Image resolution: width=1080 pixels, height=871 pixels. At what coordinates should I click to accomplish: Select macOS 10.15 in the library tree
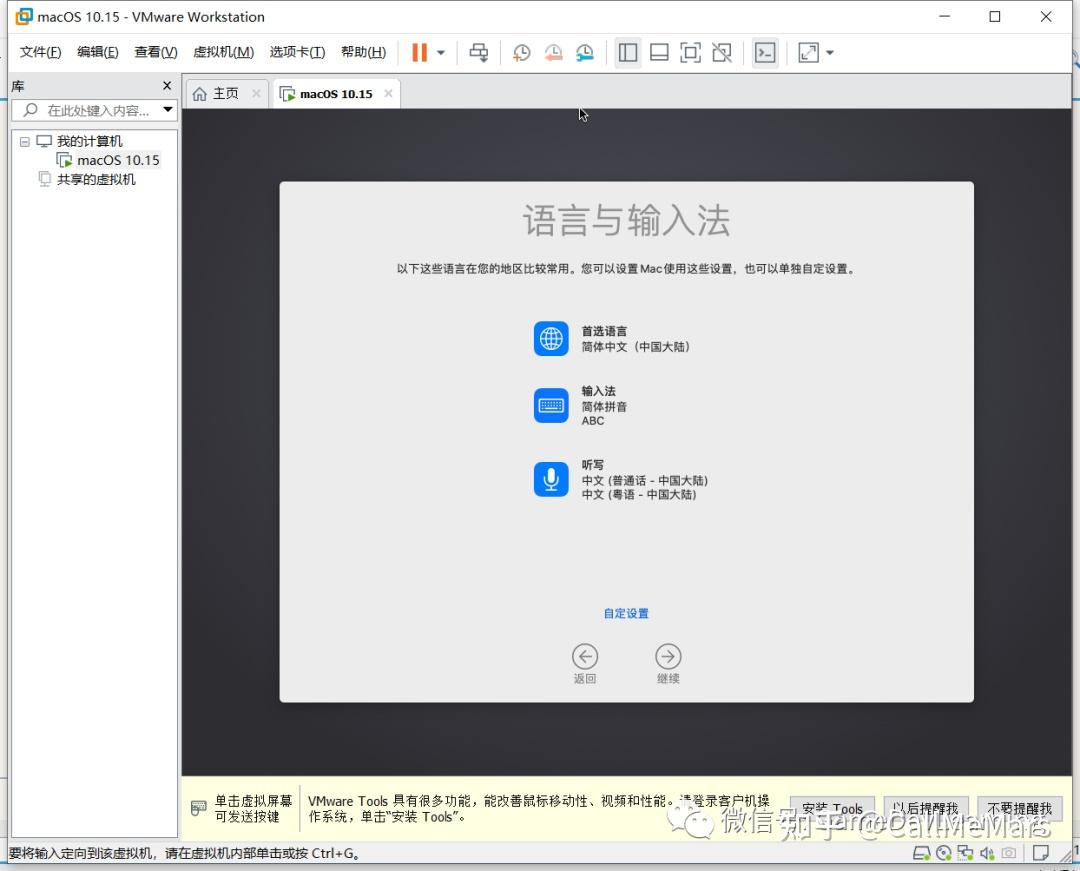pyautogui.click(x=118, y=160)
